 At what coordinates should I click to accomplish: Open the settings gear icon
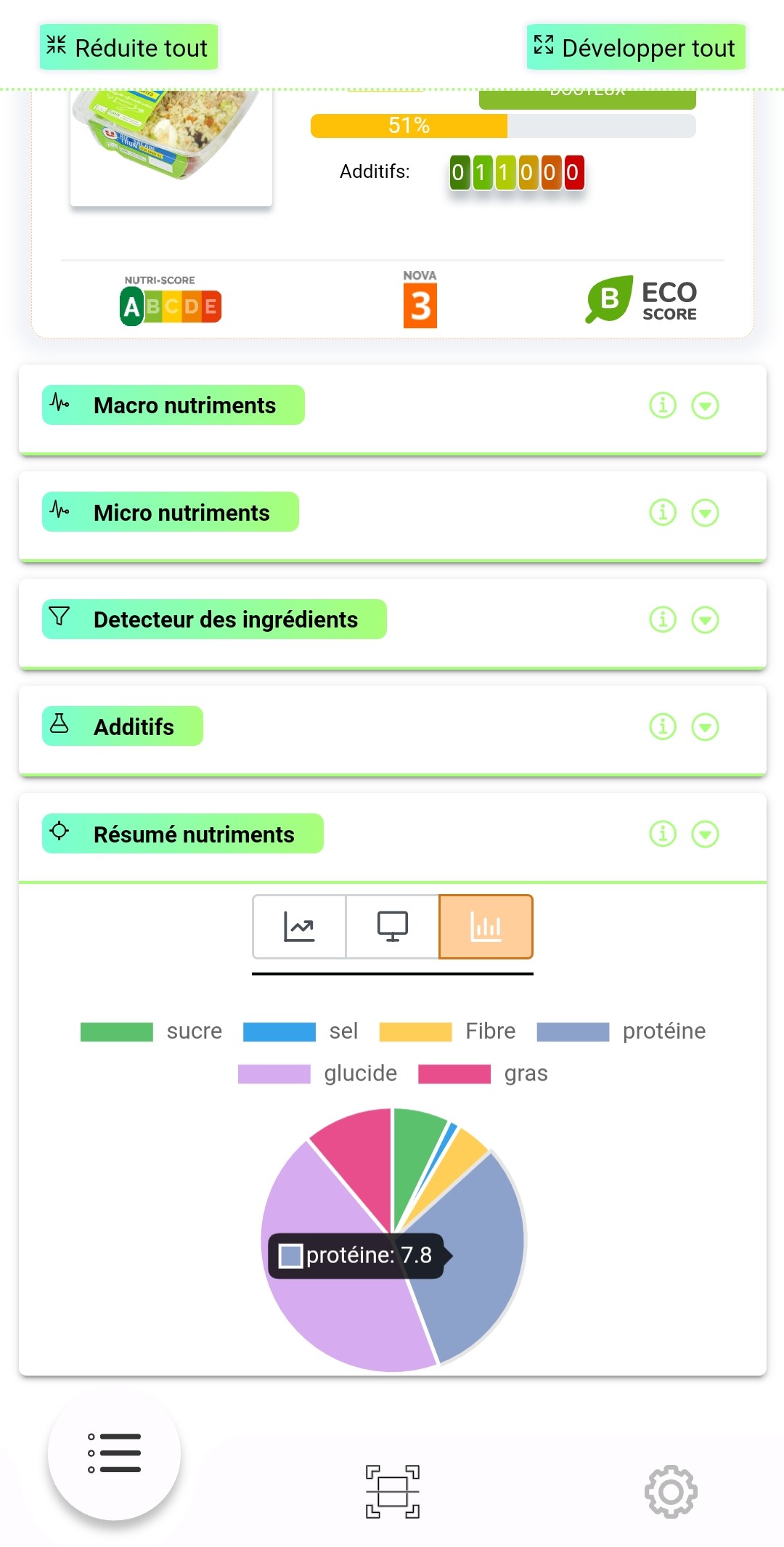pos(671,1491)
